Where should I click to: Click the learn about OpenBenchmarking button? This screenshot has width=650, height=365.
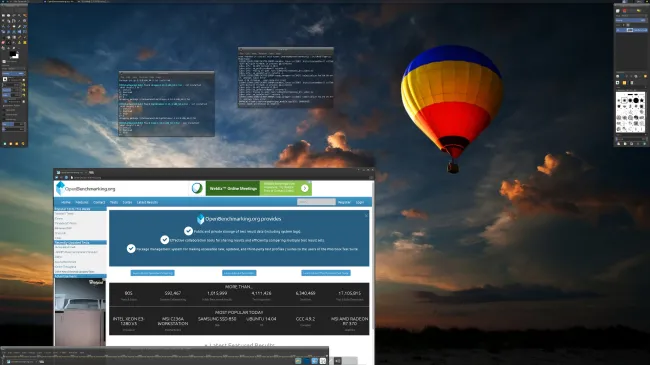click(152, 273)
